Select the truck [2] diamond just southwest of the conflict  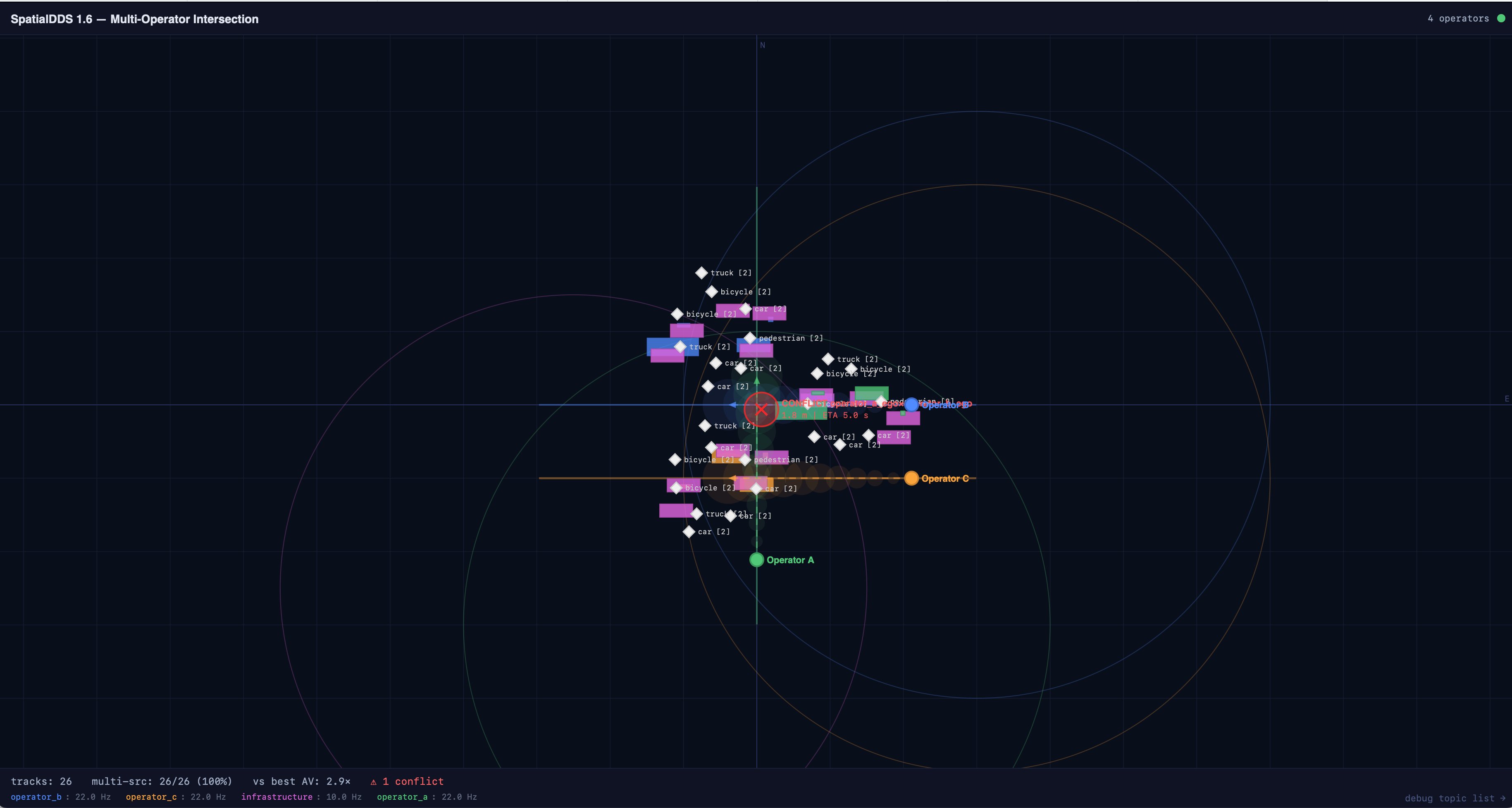pos(705,425)
